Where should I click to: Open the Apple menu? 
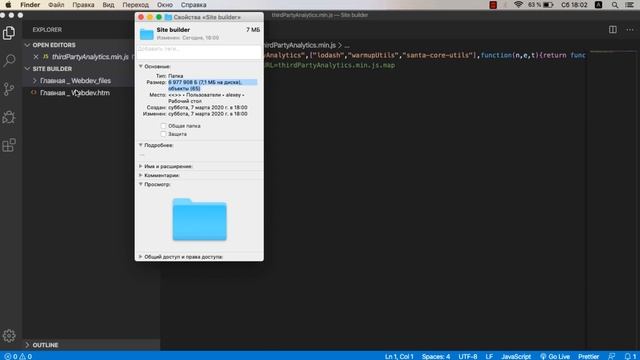pos(8,5)
